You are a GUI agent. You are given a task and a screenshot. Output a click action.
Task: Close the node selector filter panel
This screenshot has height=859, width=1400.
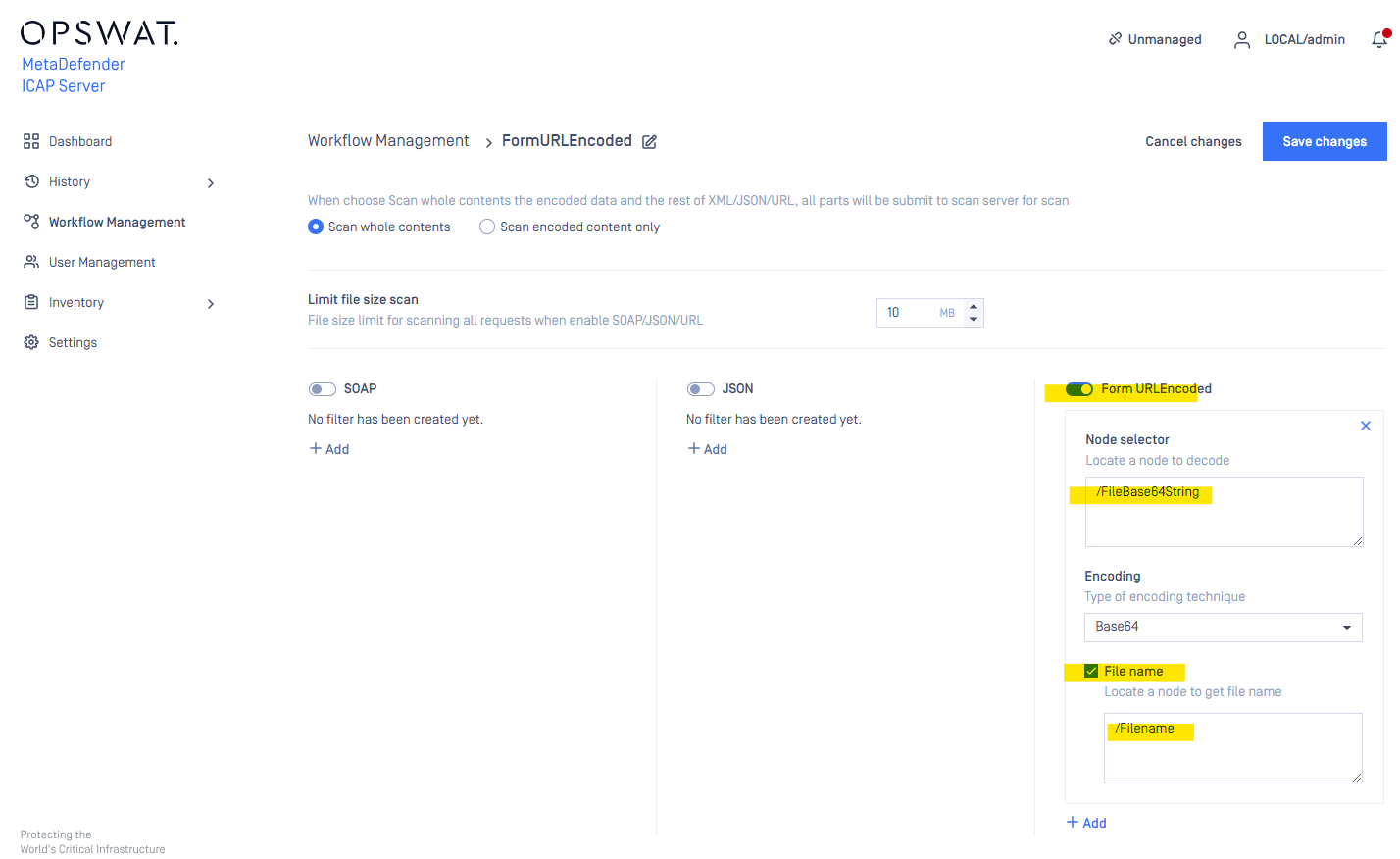[1366, 426]
